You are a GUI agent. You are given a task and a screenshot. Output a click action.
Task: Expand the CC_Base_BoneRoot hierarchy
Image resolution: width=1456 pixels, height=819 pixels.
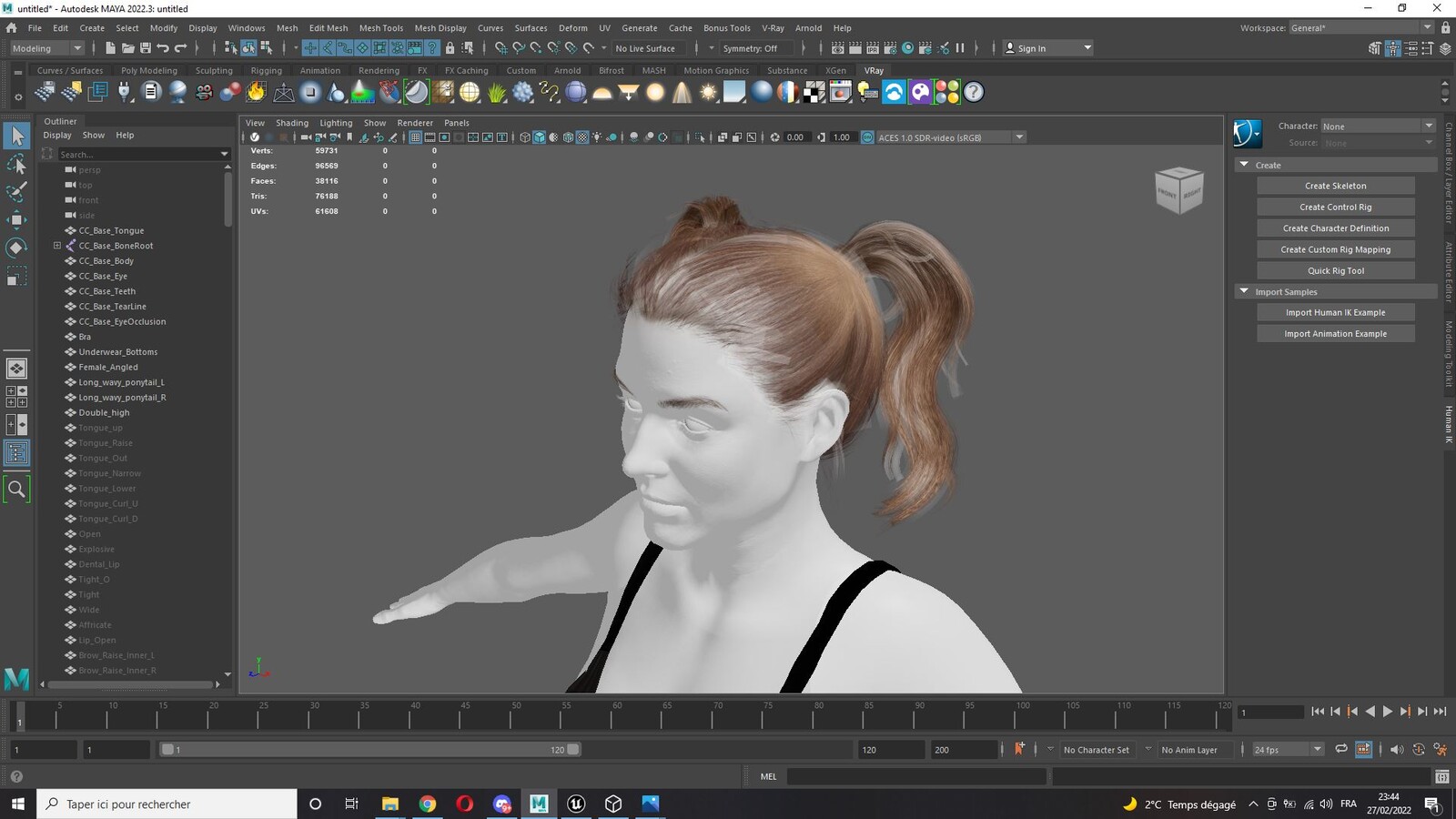tap(57, 246)
